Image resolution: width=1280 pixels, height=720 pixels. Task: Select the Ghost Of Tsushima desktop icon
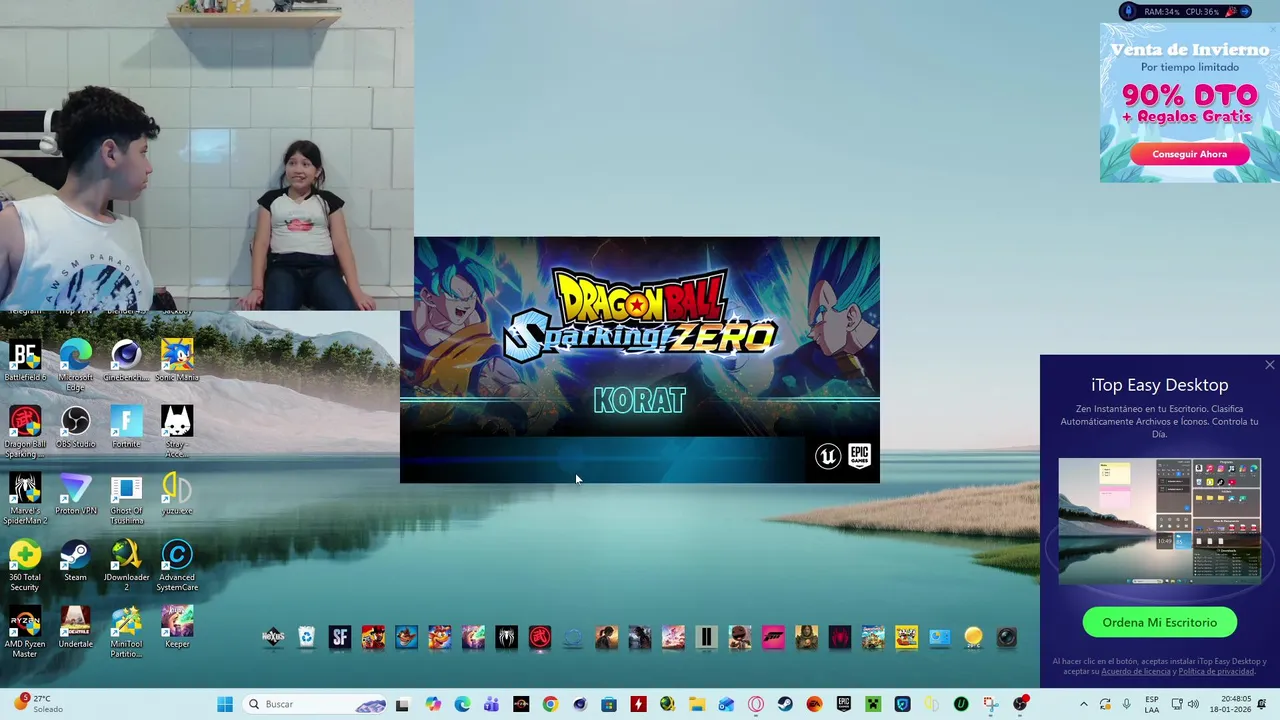coord(126,499)
